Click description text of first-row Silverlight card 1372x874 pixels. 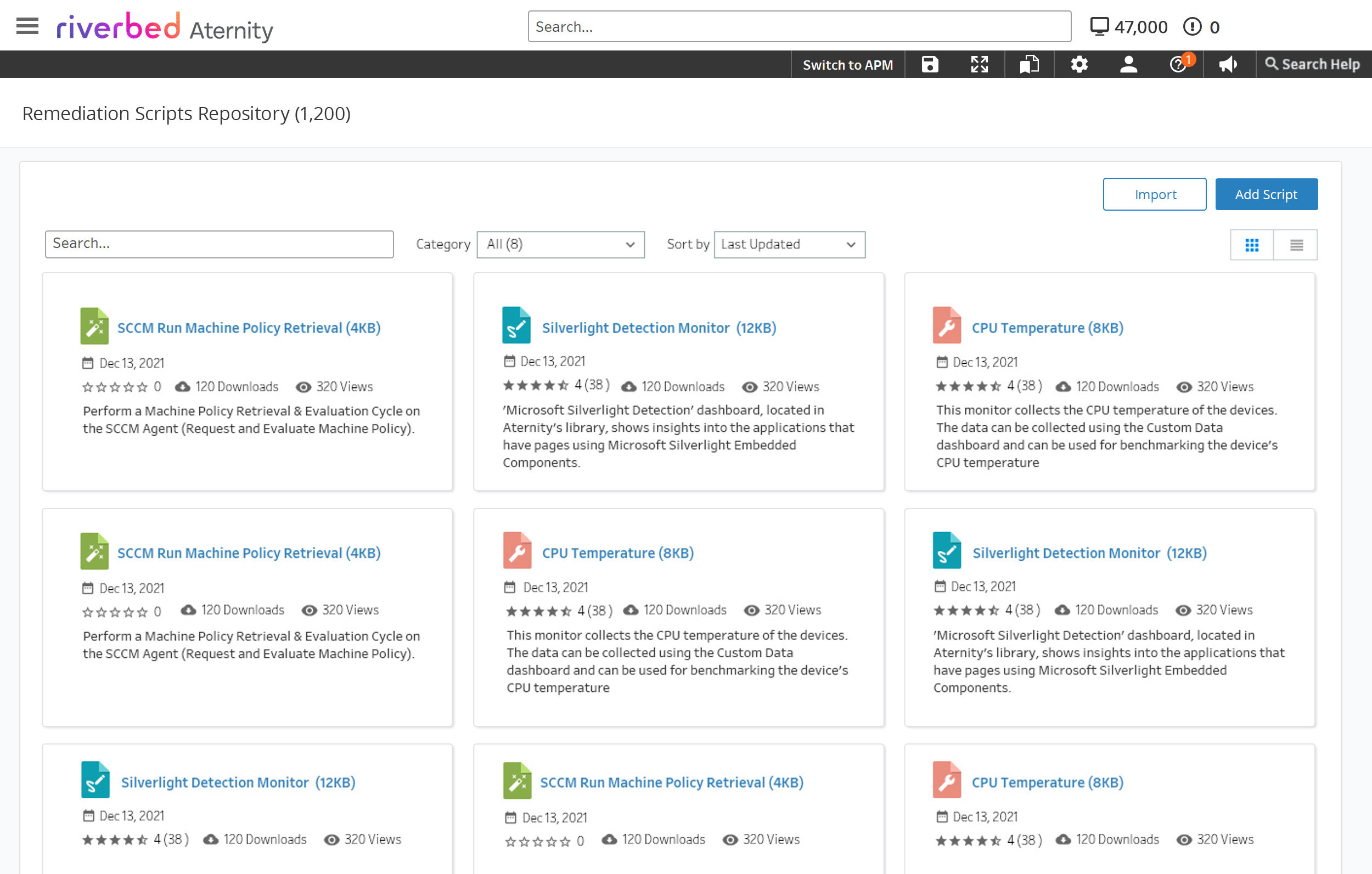tap(678, 436)
